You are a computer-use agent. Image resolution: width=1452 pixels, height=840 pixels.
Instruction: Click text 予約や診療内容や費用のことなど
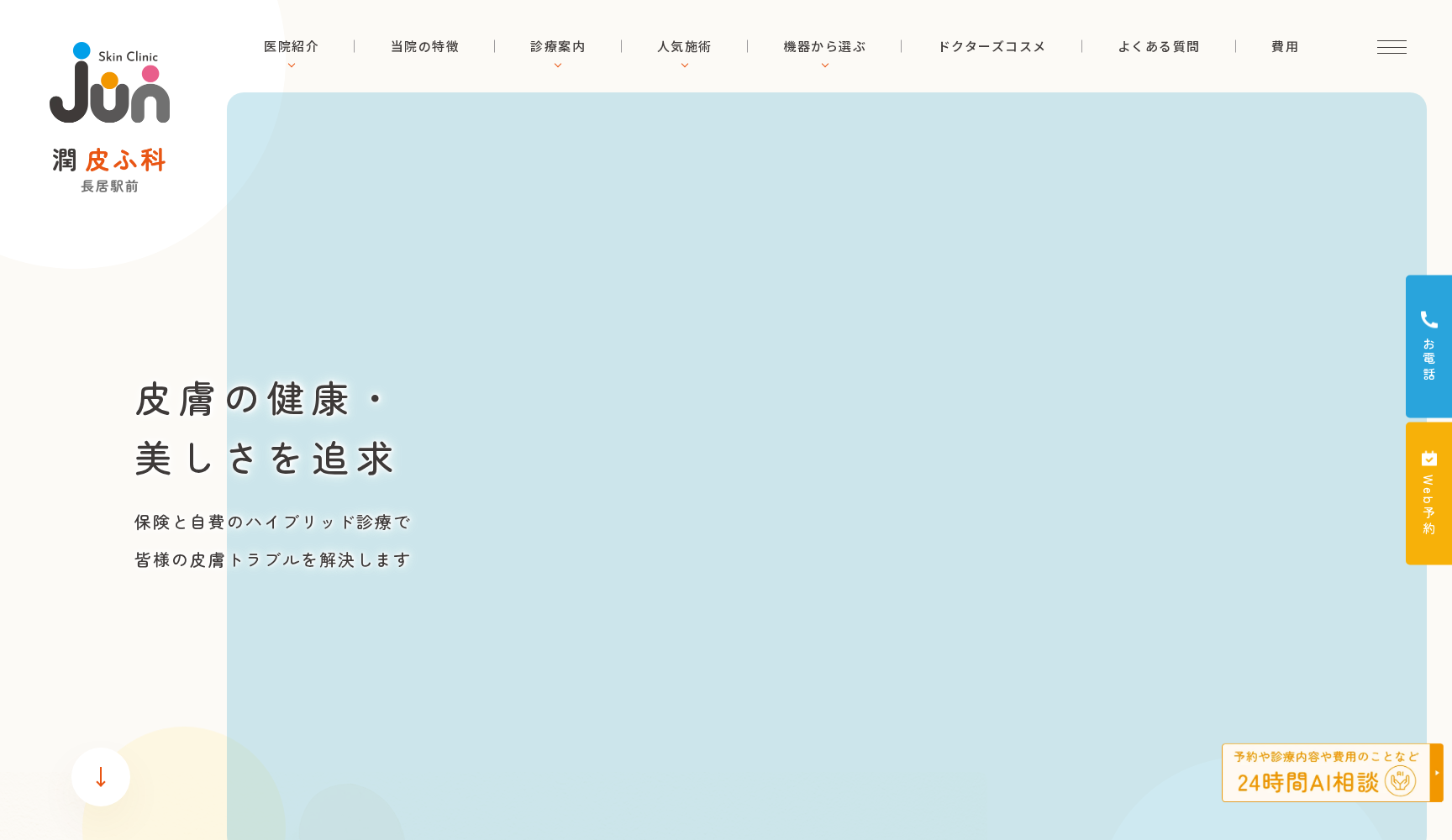pyautogui.click(x=1326, y=757)
